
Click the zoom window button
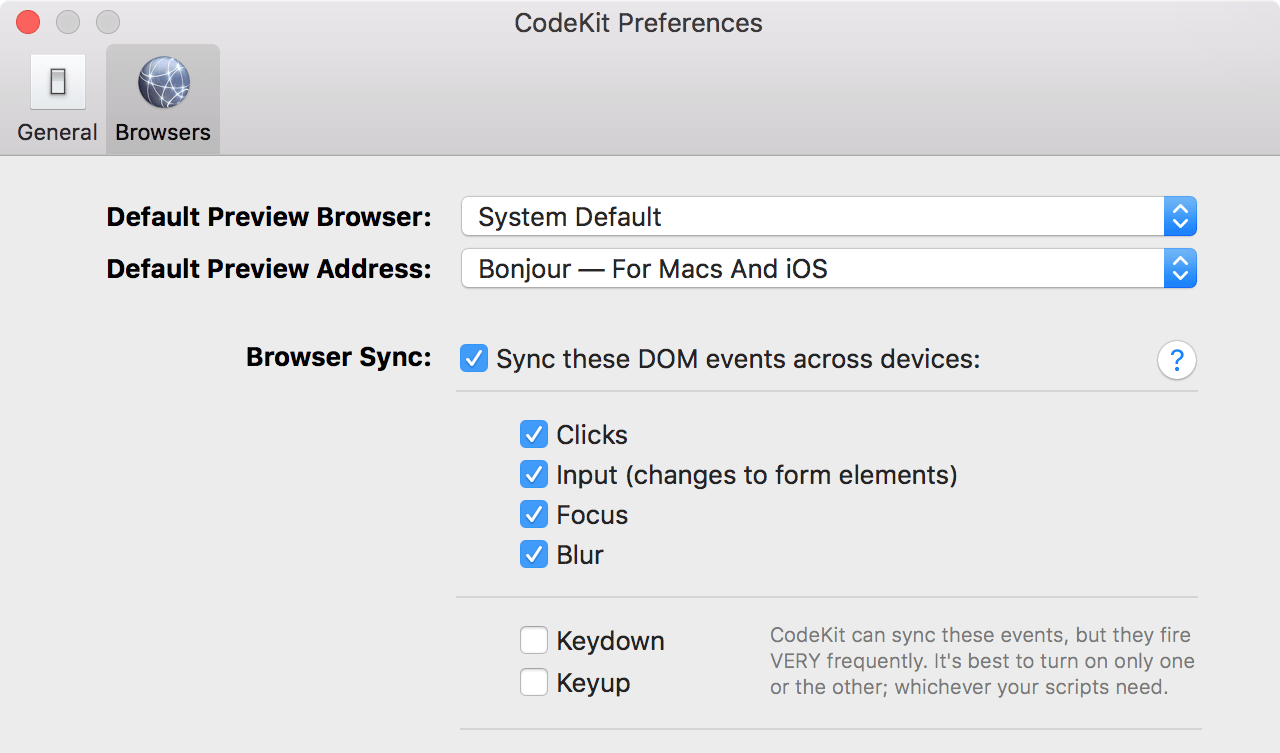(x=108, y=21)
